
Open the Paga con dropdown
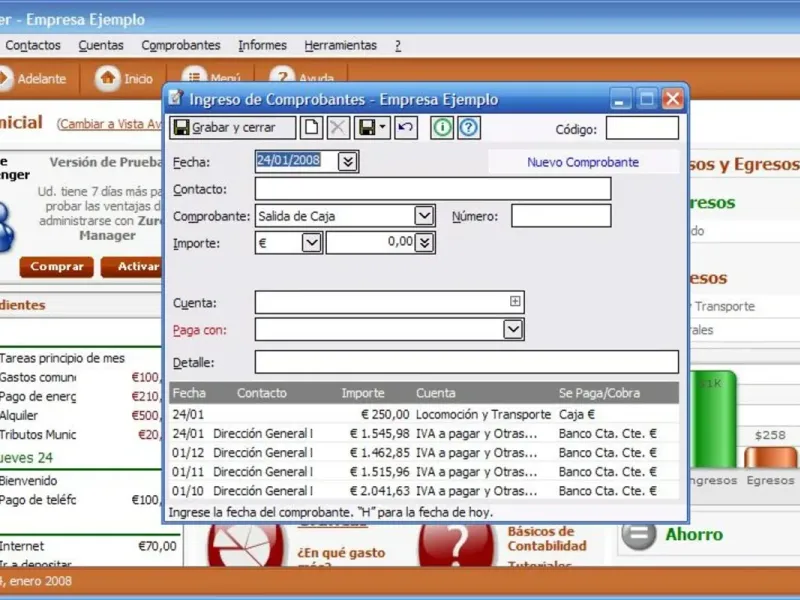pyautogui.click(x=513, y=330)
